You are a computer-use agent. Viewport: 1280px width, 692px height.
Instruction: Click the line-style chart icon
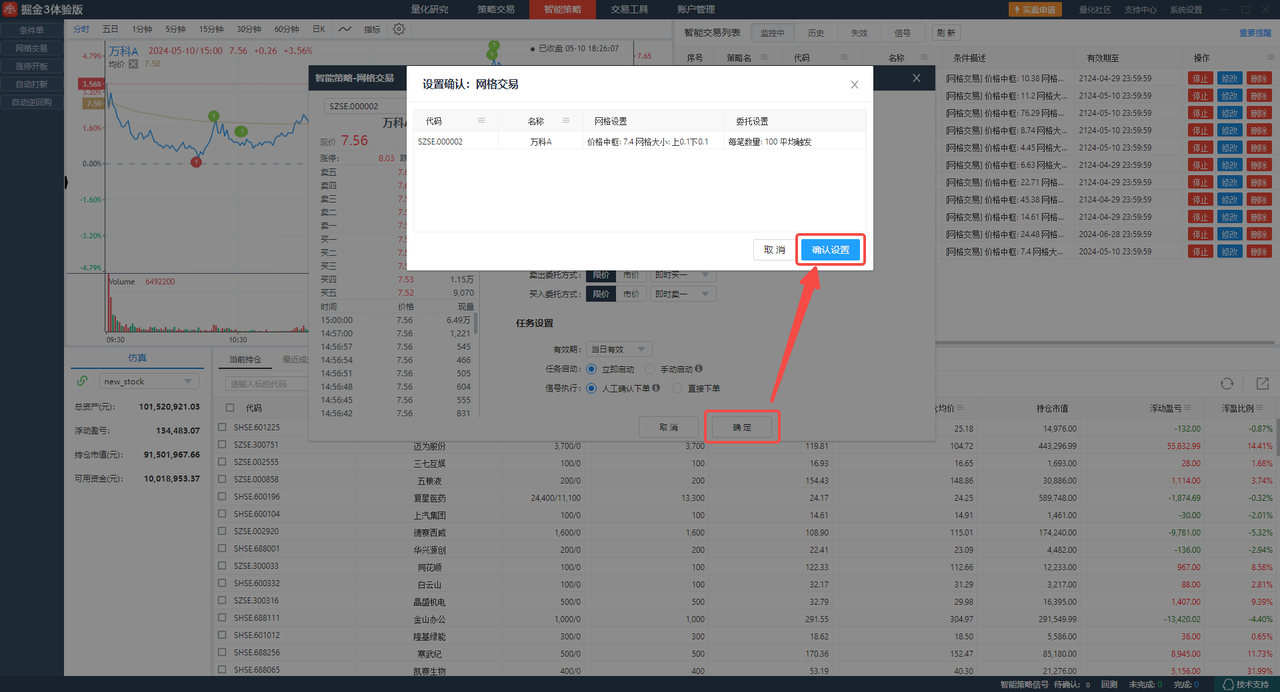[345, 30]
